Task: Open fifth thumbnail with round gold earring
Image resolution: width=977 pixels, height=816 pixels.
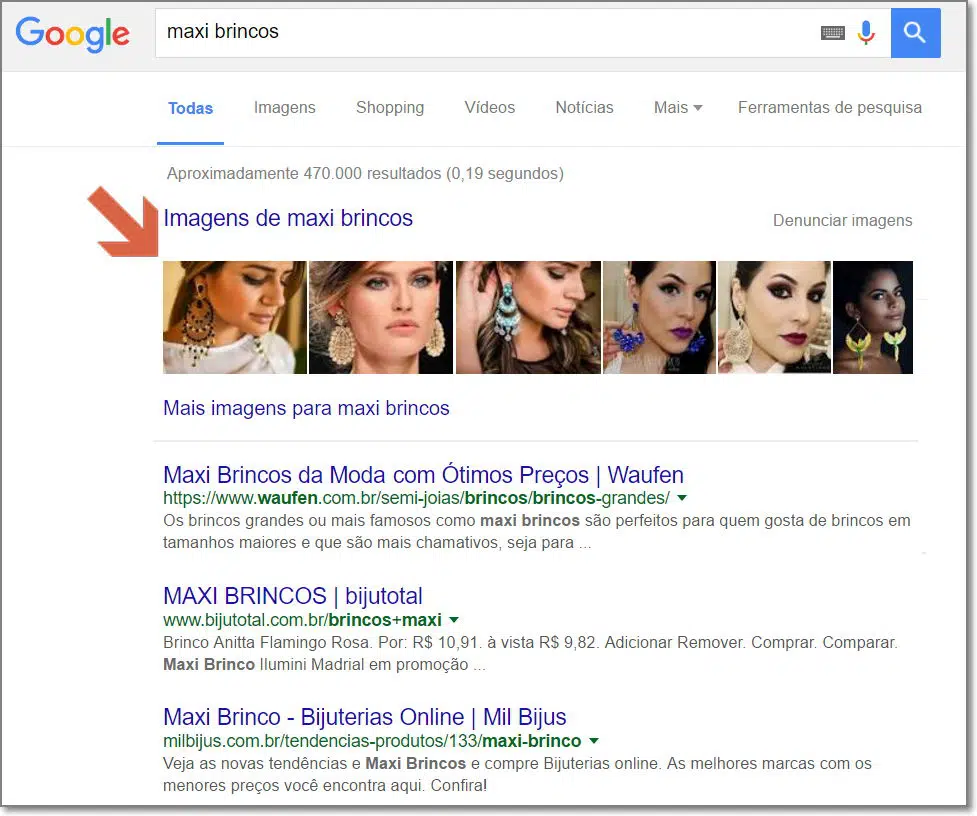Action: (x=774, y=318)
